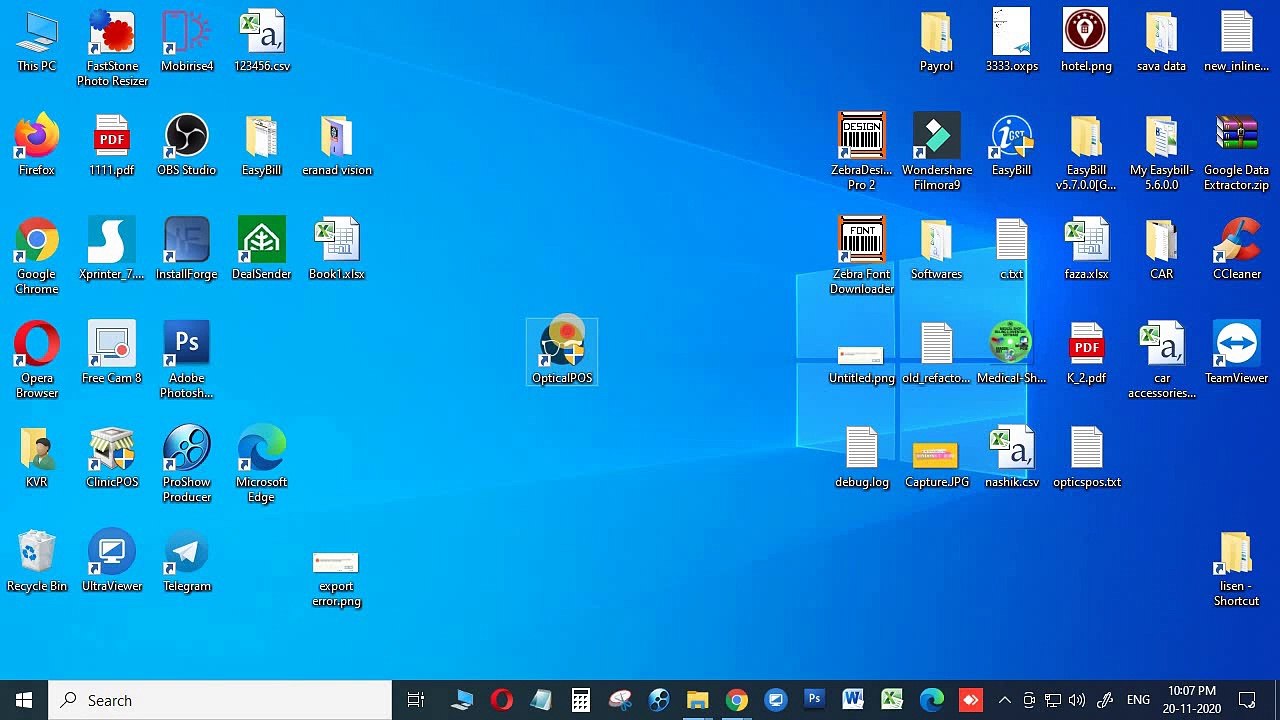Select the InstallForge shortcut
Viewport: 1280px width, 720px height.
tap(187, 249)
